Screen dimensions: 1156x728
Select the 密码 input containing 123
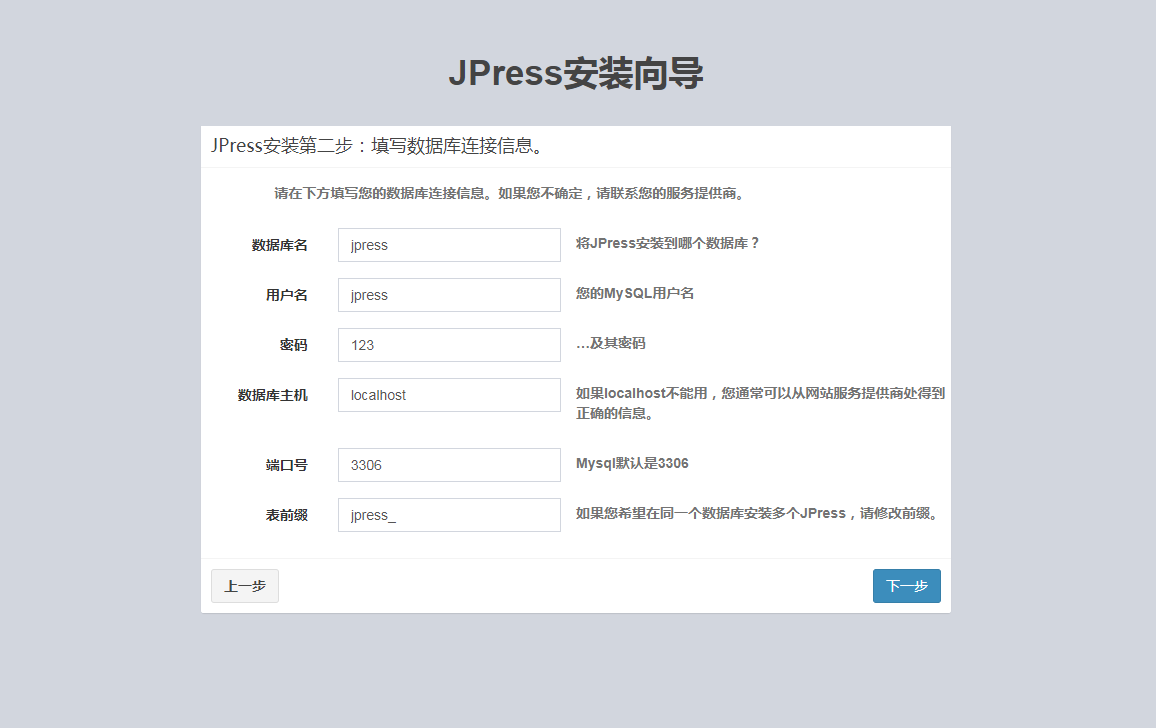pos(449,345)
